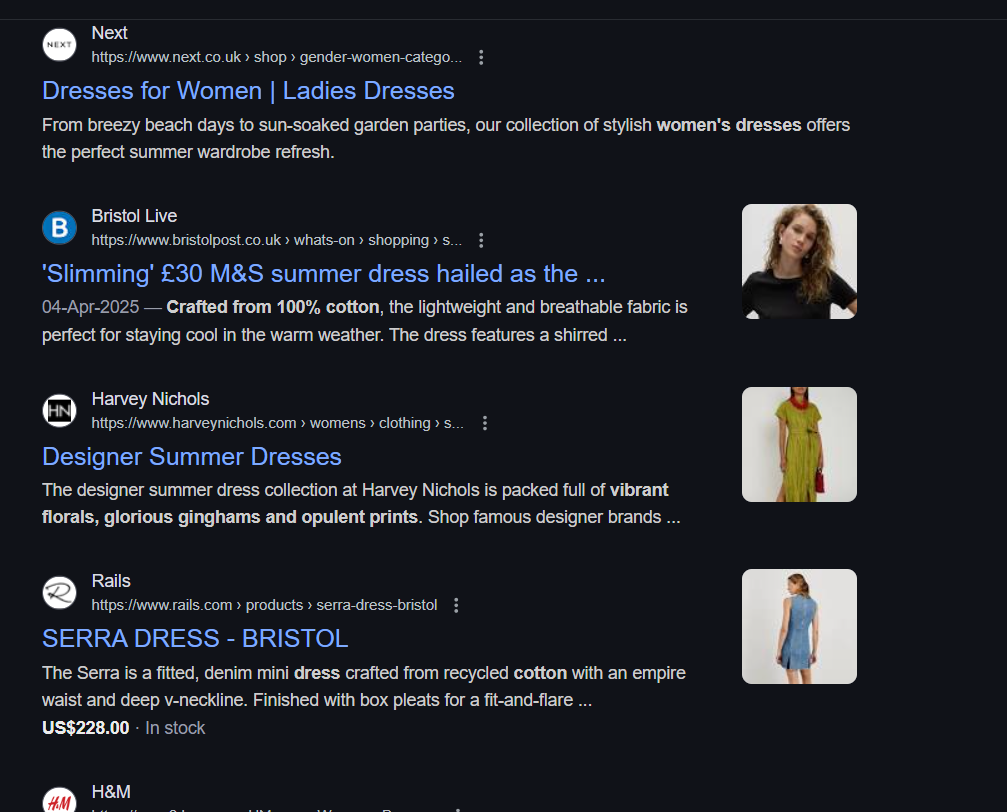Open Harvey Nichols green dress thumbnail

799,445
